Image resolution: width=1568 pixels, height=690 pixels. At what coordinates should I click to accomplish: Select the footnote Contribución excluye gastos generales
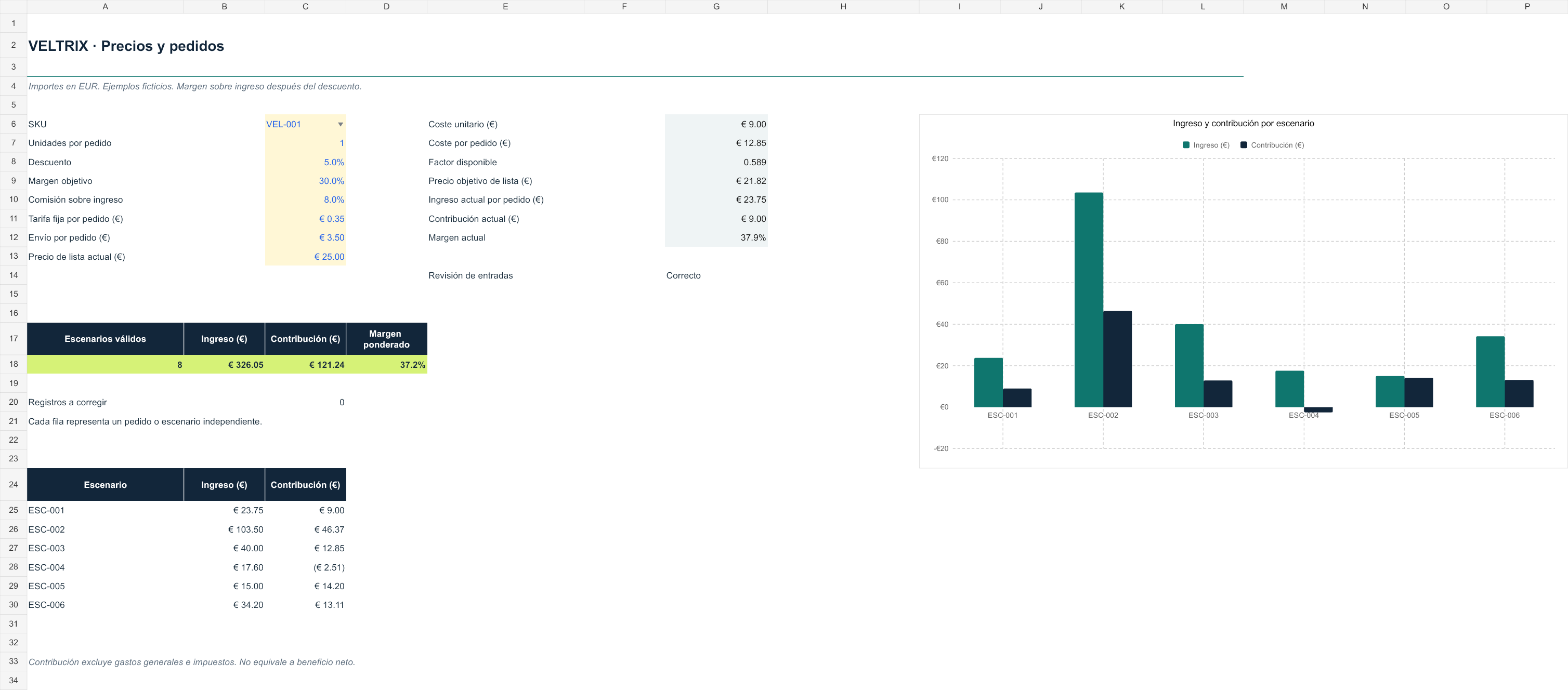pyautogui.click(x=192, y=662)
